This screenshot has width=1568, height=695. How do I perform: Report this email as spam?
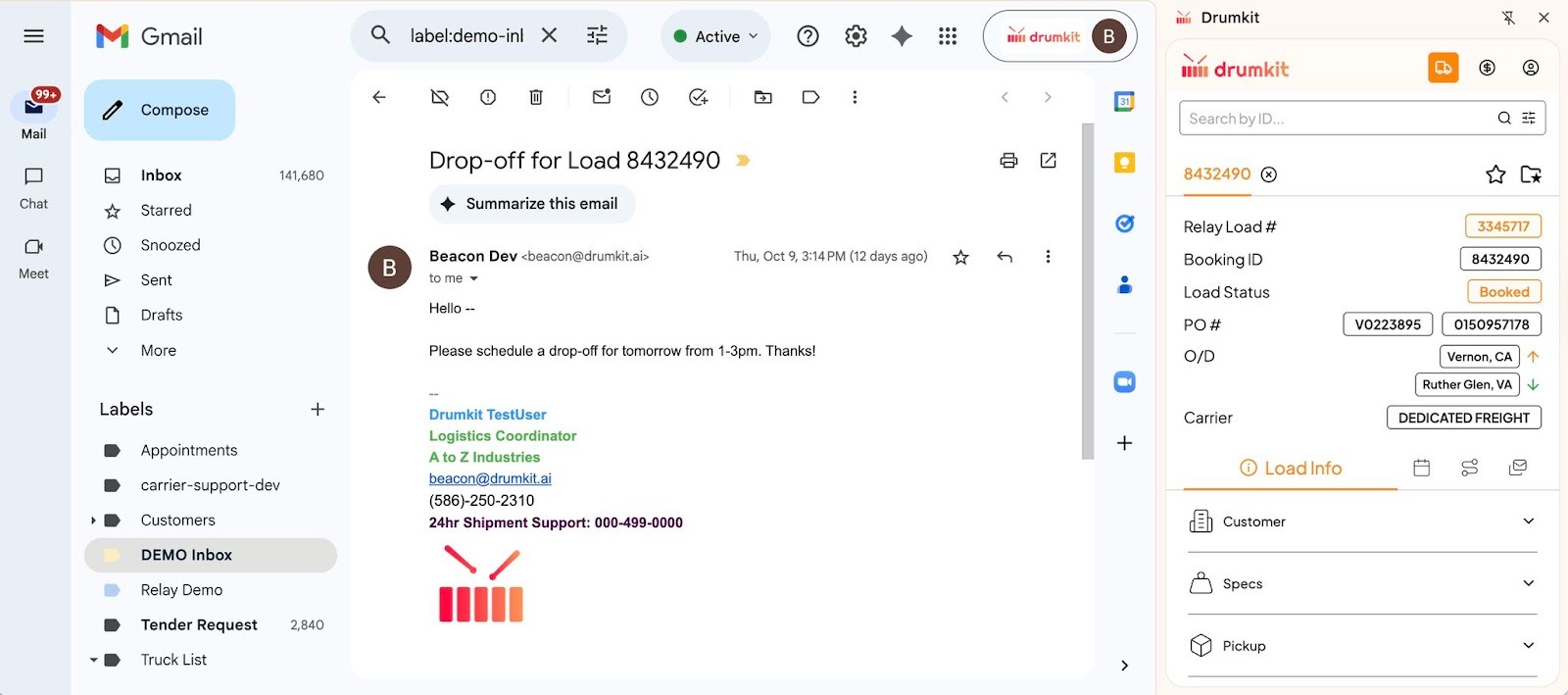[488, 97]
